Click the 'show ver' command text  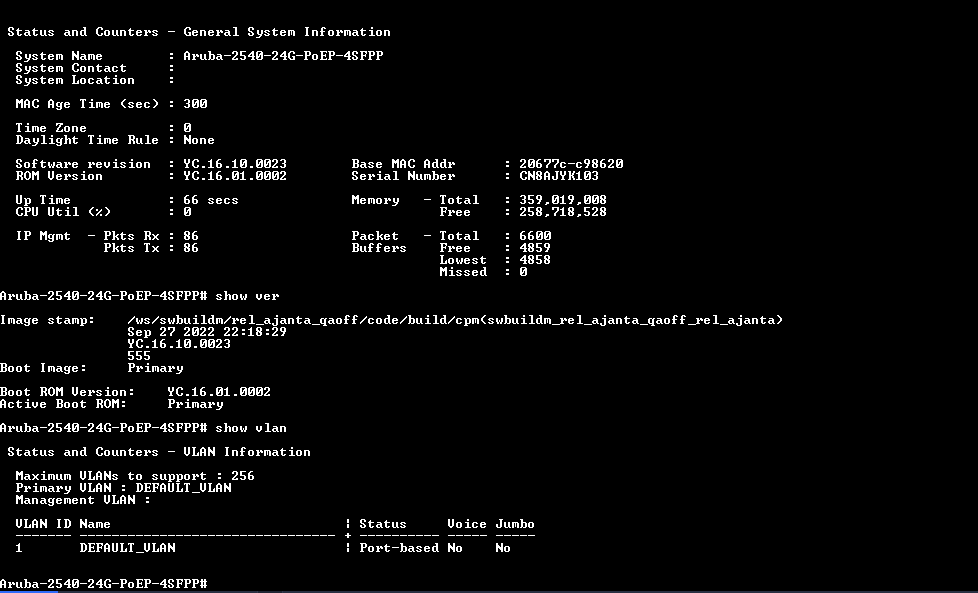[247, 296]
